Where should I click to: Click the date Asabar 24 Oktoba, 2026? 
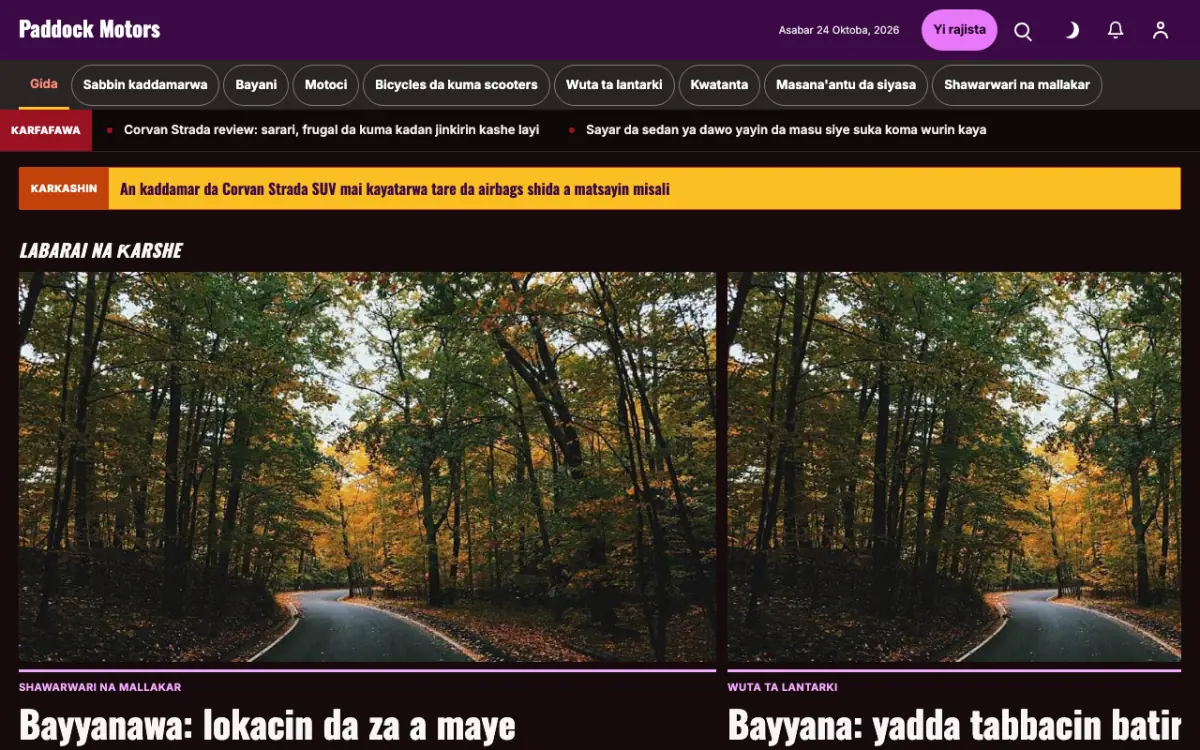839,30
